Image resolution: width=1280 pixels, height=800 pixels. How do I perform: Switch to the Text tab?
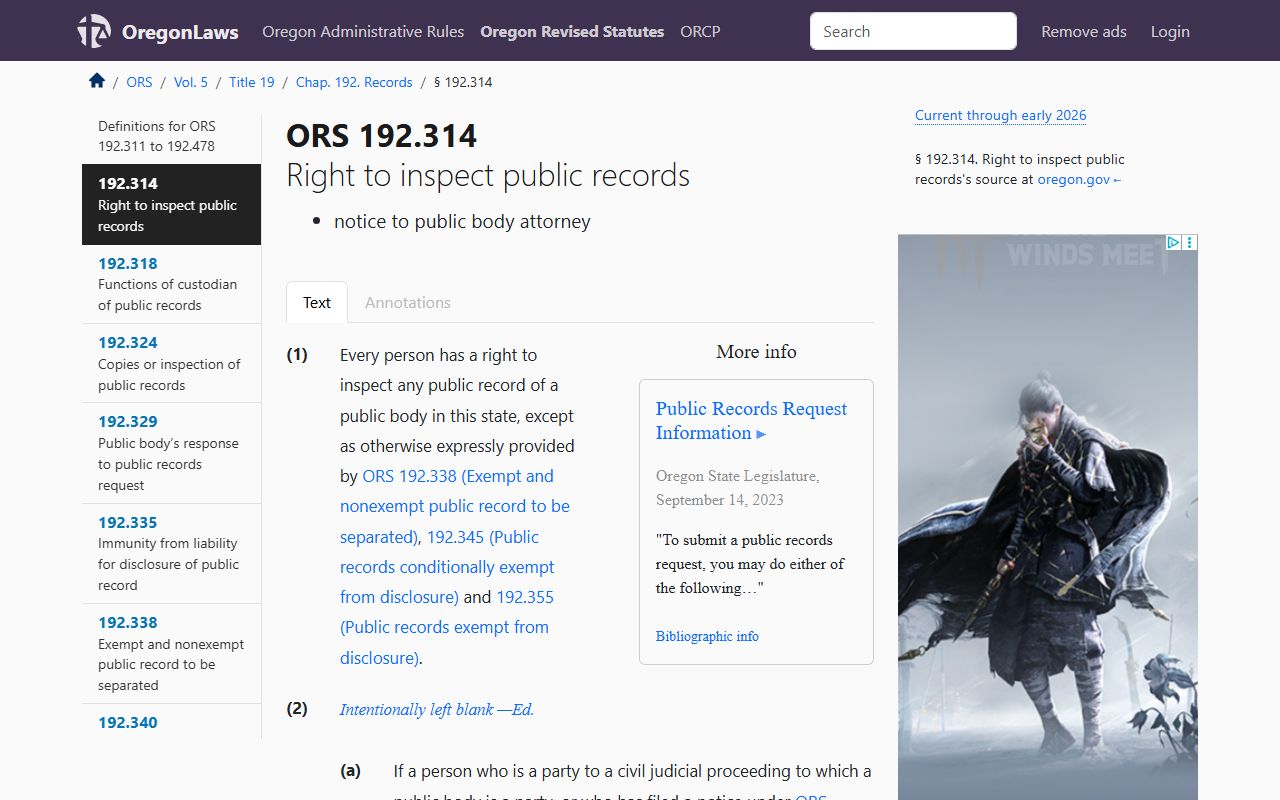tap(317, 302)
